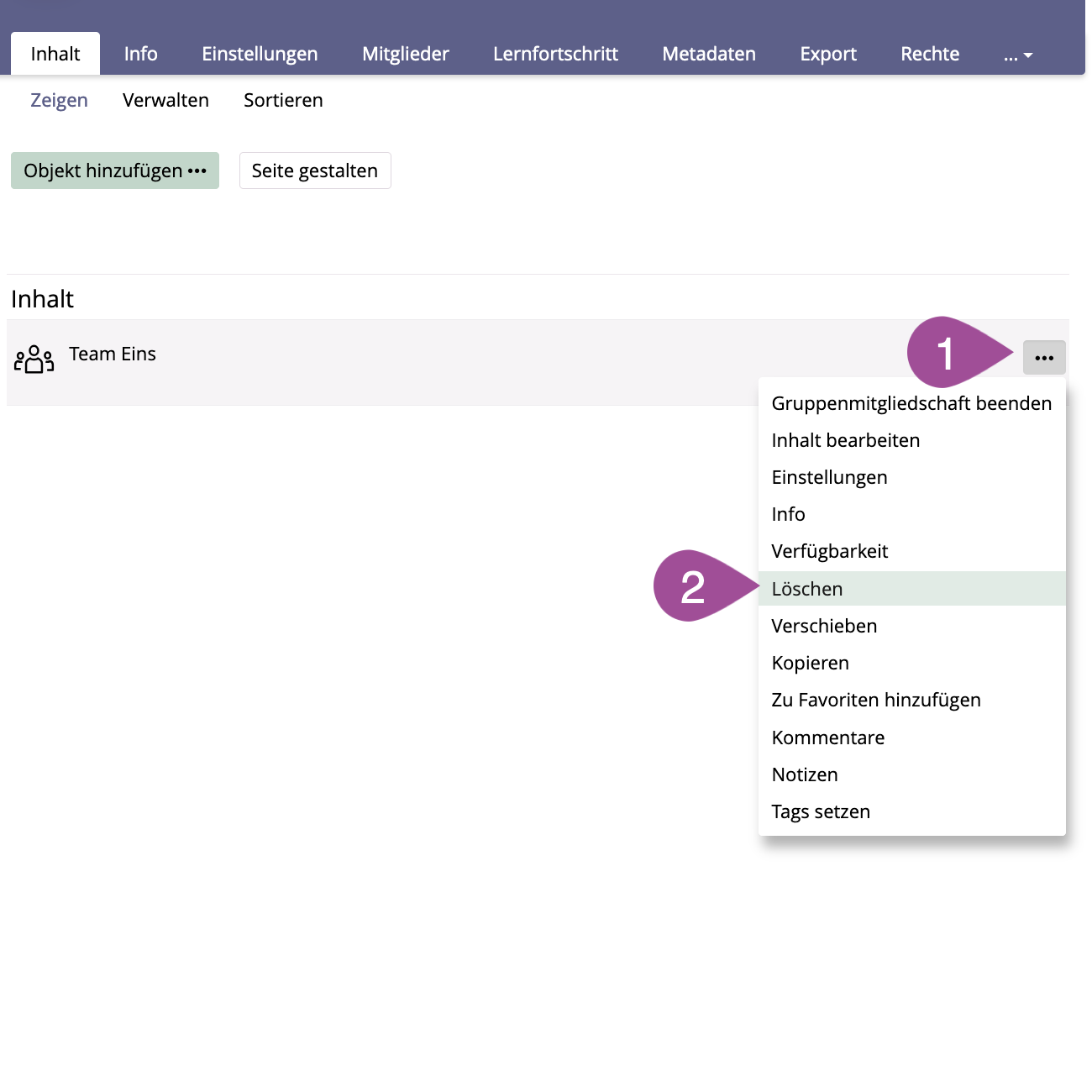
Task: Switch to the Einstellungen tab
Action: coord(260,54)
